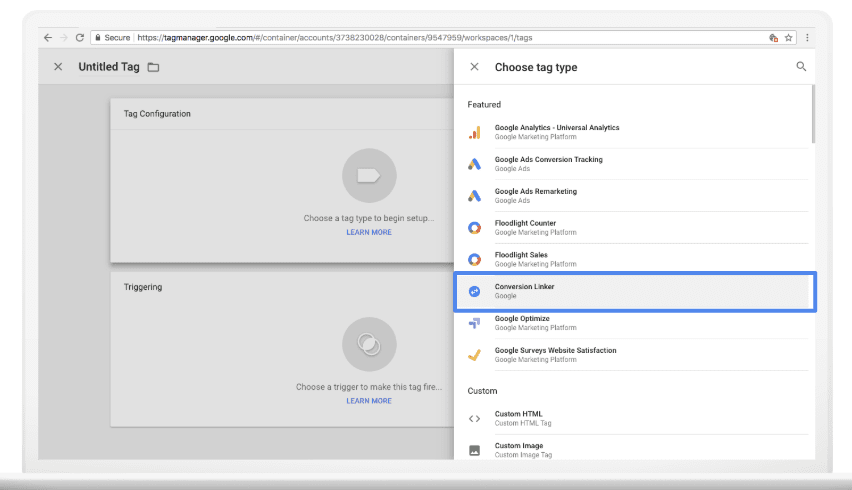
Task: Close the Choose tag type panel
Action: tap(474, 67)
